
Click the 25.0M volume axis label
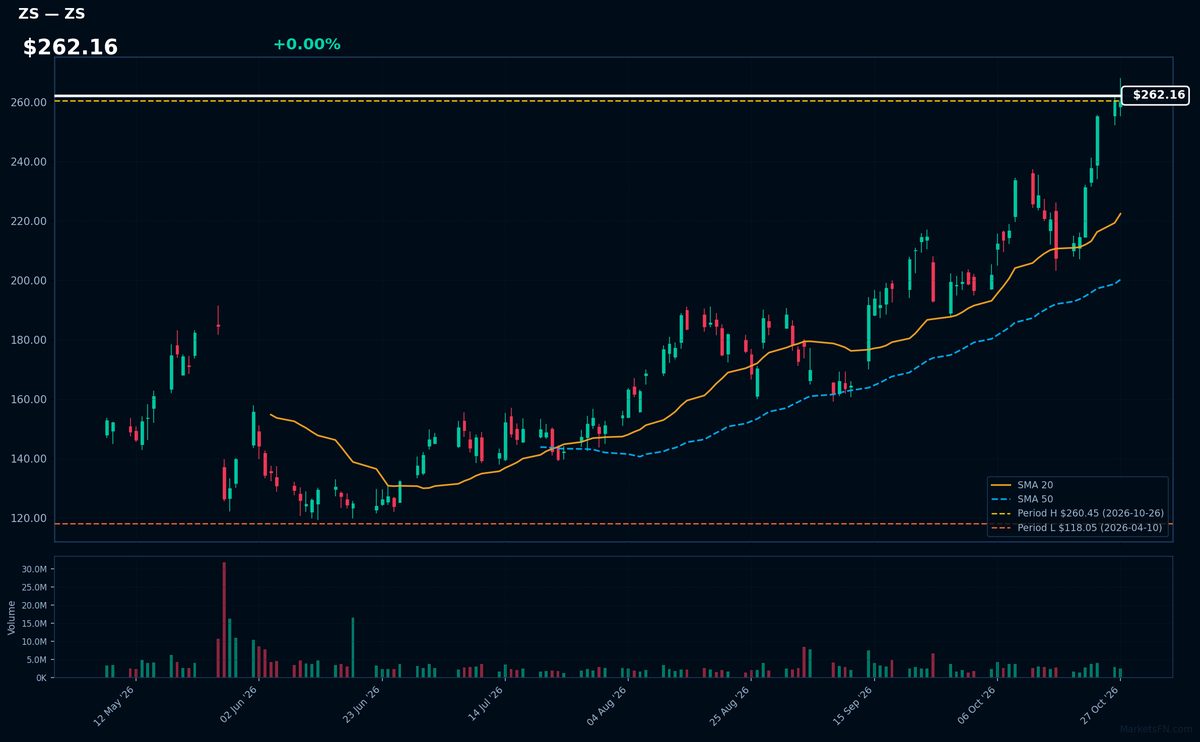click(35, 587)
